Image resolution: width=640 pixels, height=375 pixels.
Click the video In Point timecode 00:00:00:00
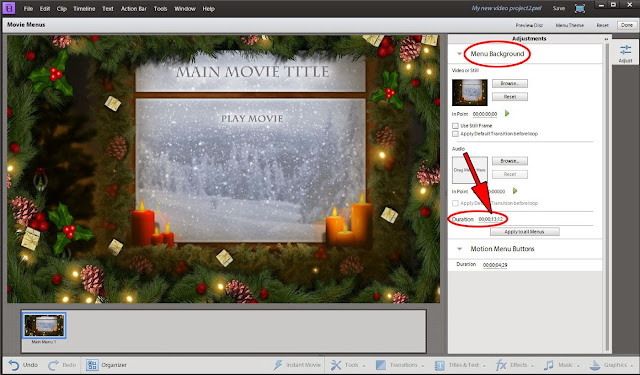coord(485,114)
